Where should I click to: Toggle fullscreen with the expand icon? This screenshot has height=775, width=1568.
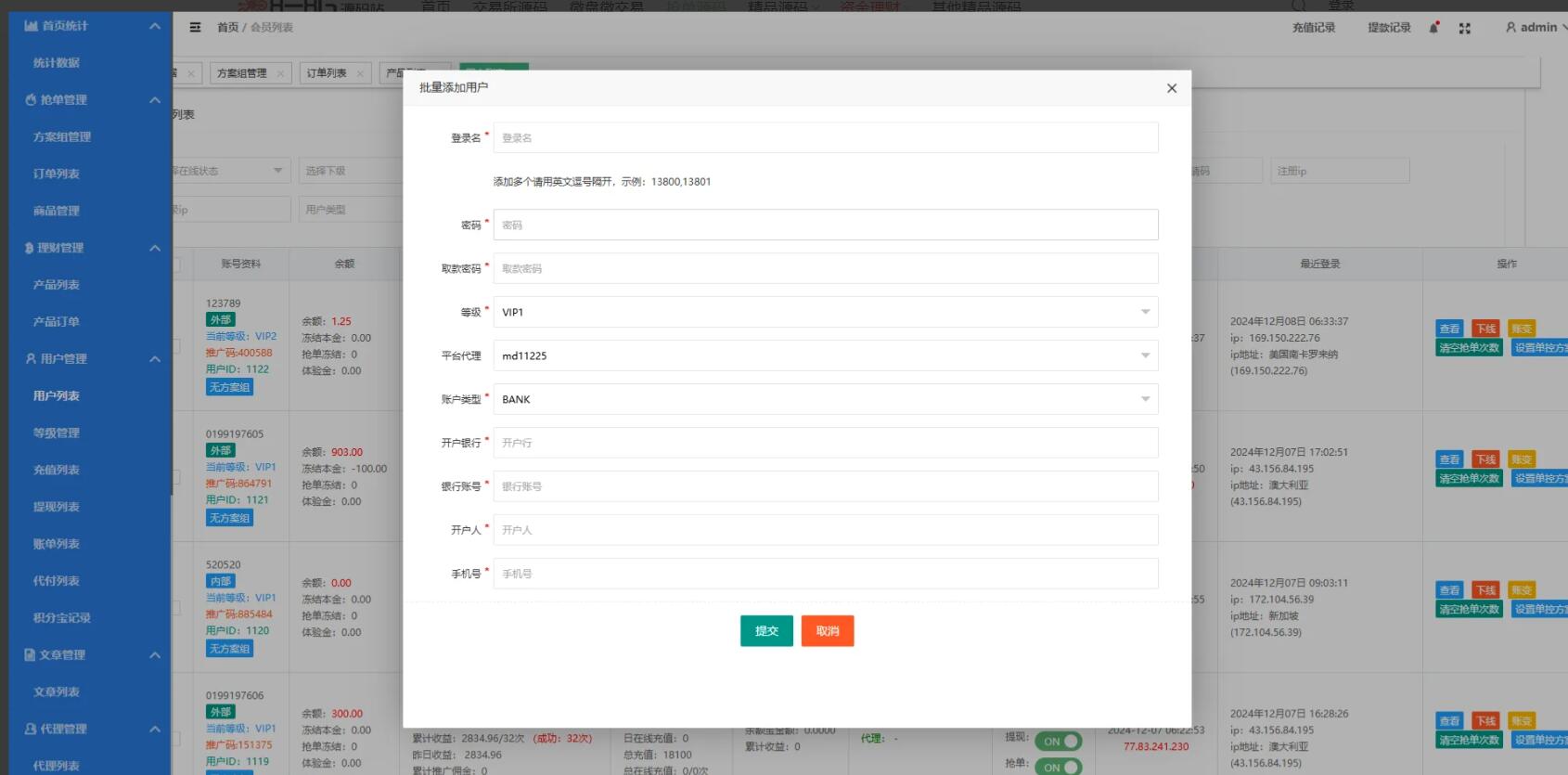coord(1464,29)
